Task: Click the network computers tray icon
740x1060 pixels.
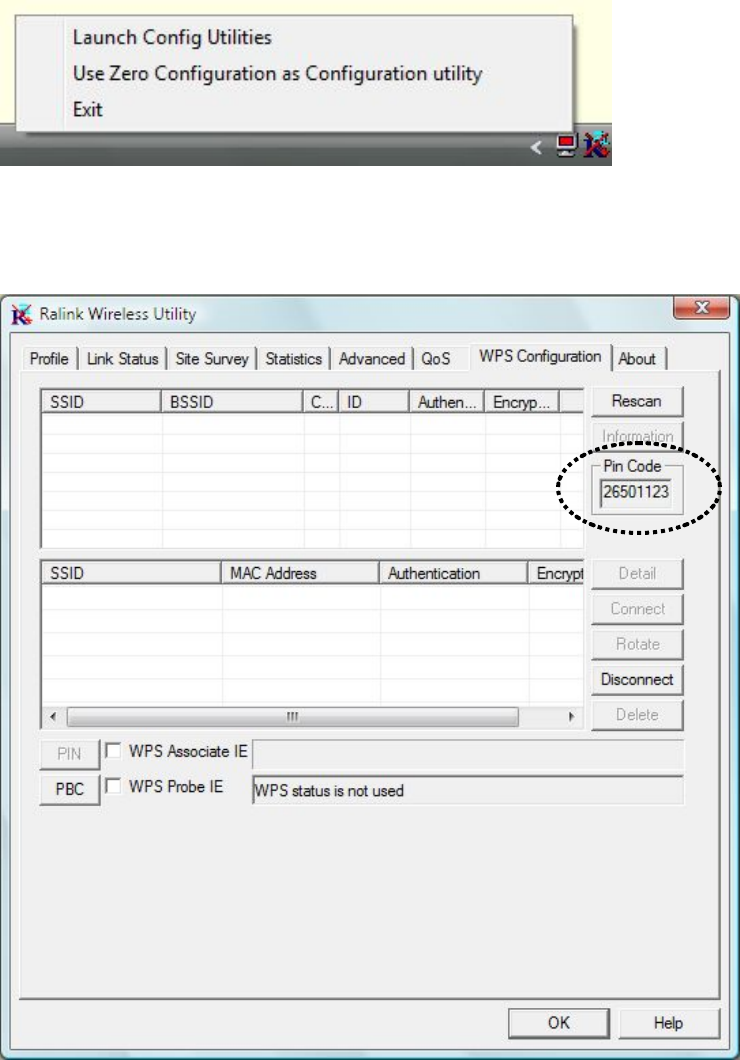Action: pos(566,145)
